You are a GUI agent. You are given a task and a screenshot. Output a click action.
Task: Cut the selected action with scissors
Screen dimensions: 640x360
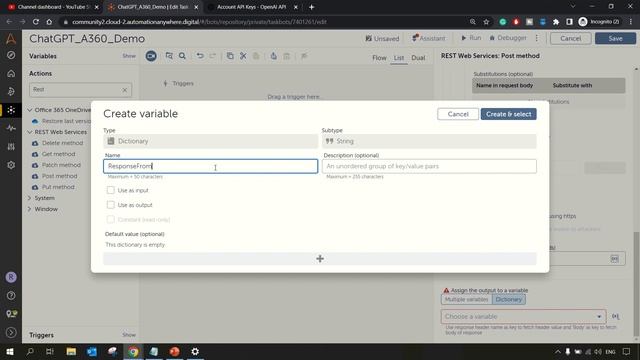click(243, 56)
